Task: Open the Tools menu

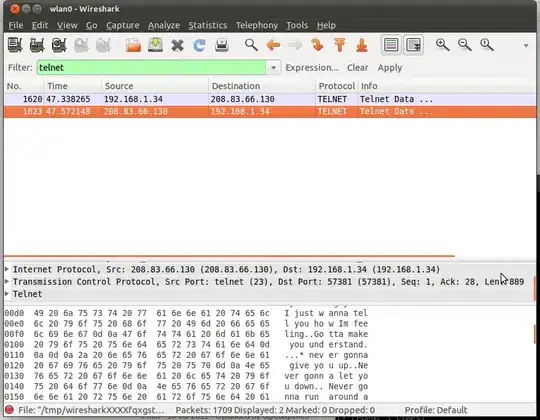Action: click(297, 25)
